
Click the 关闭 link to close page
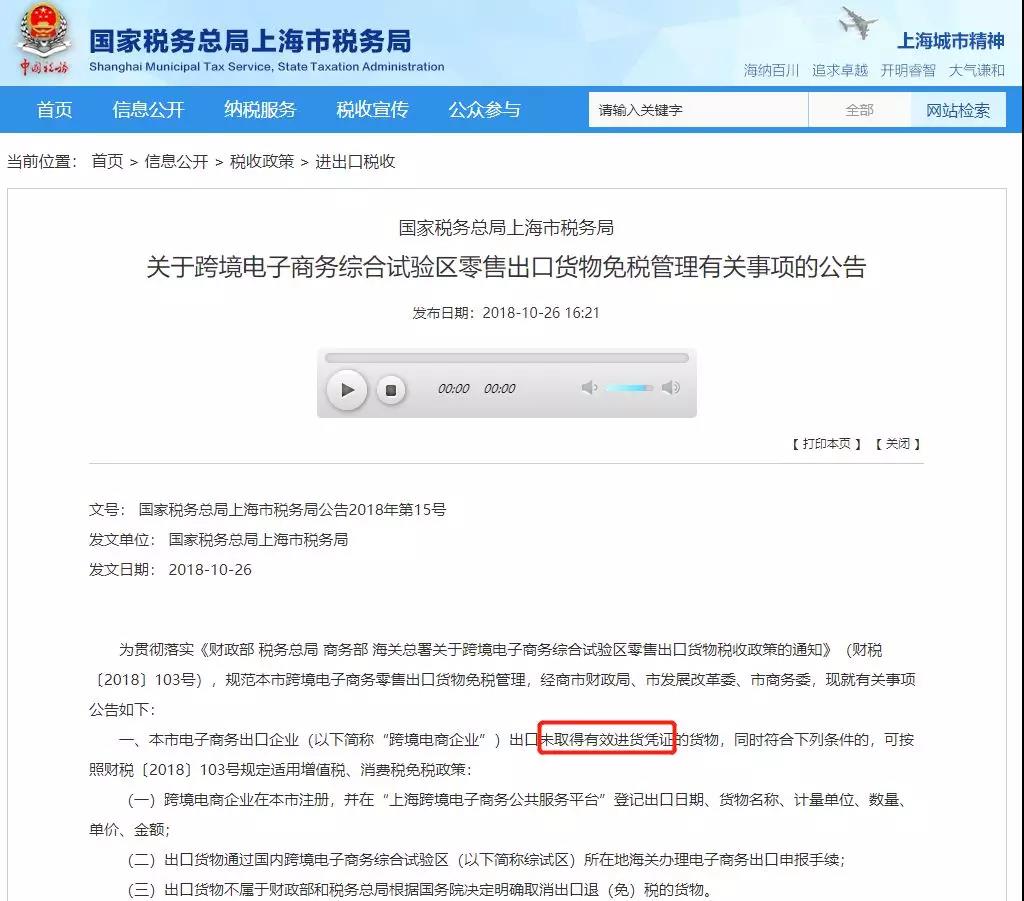[897, 444]
